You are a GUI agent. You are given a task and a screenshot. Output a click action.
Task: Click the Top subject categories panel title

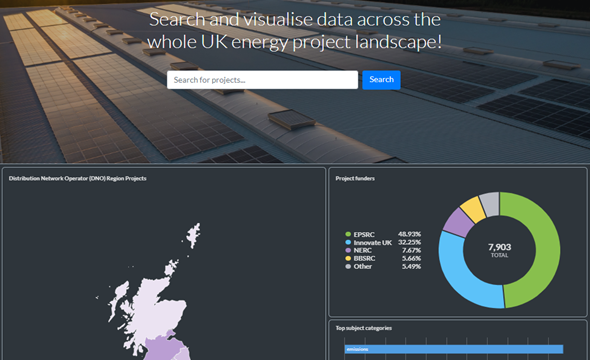point(363,328)
